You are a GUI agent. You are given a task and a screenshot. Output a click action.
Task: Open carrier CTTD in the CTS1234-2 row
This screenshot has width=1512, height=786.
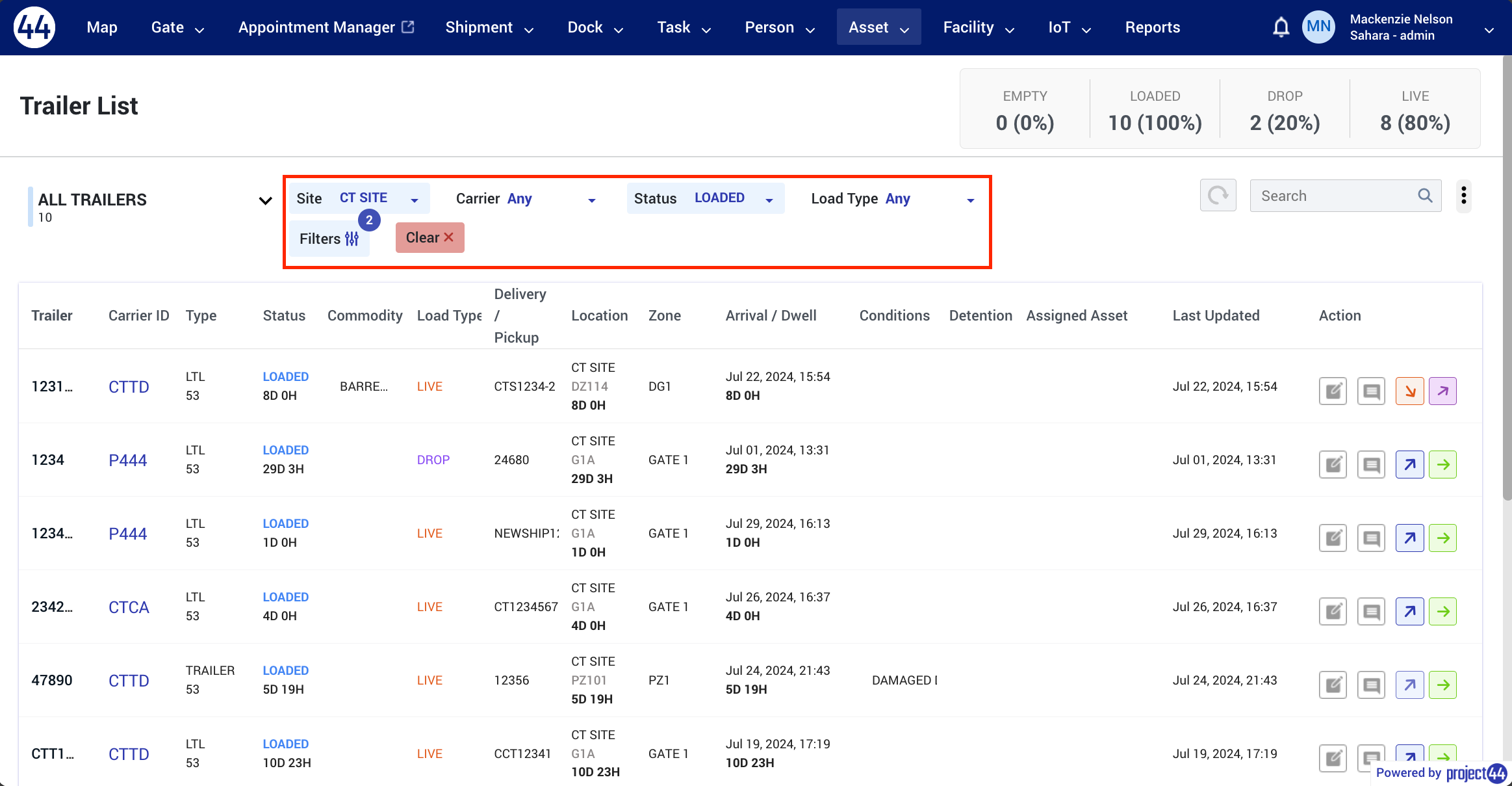tap(129, 387)
